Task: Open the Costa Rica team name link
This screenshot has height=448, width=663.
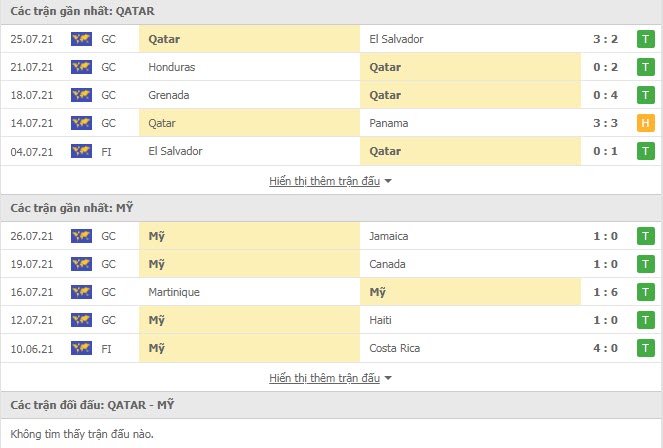Action: (395, 348)
